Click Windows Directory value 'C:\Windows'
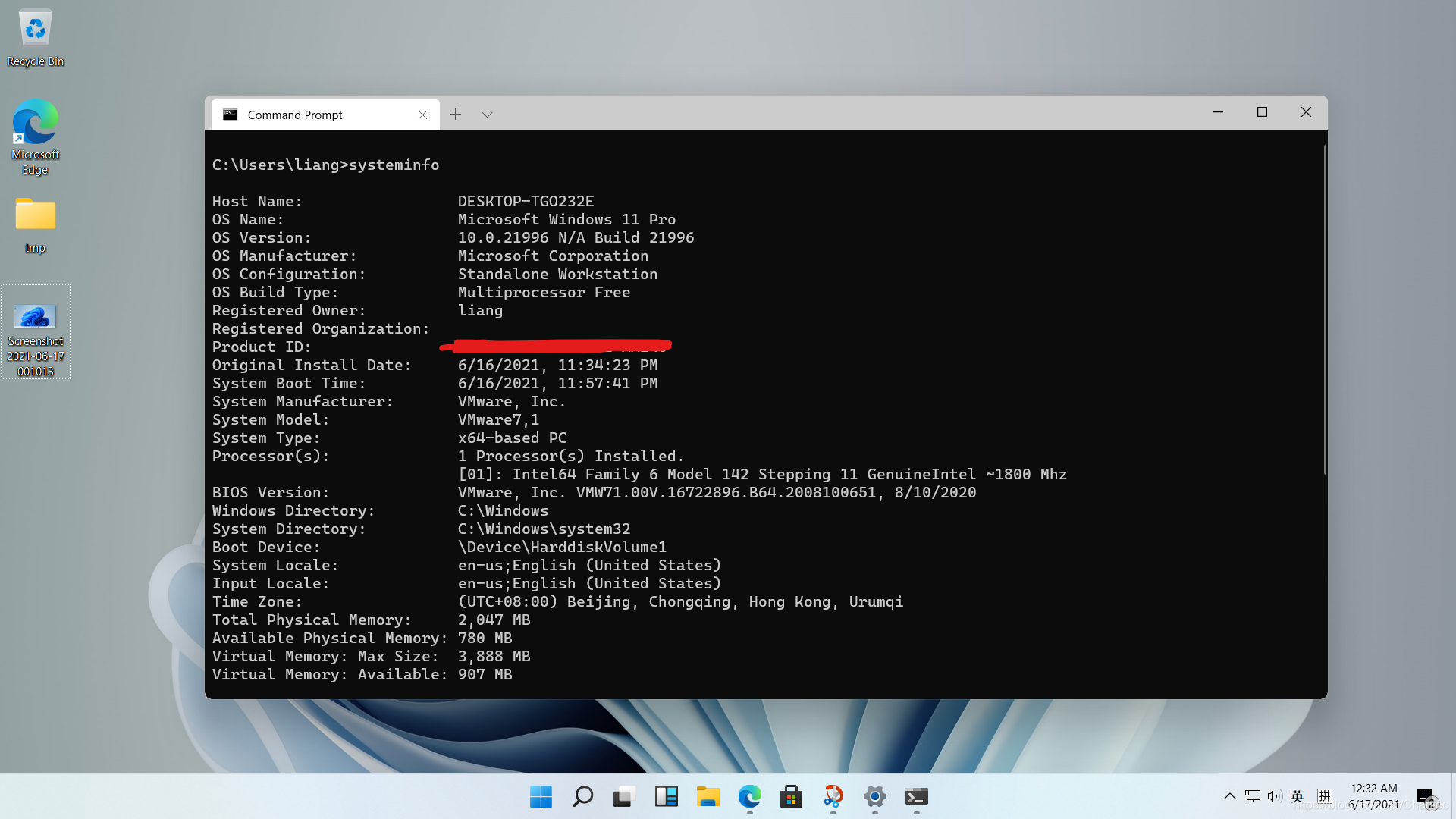1456x819 pixels. point(503,510)
